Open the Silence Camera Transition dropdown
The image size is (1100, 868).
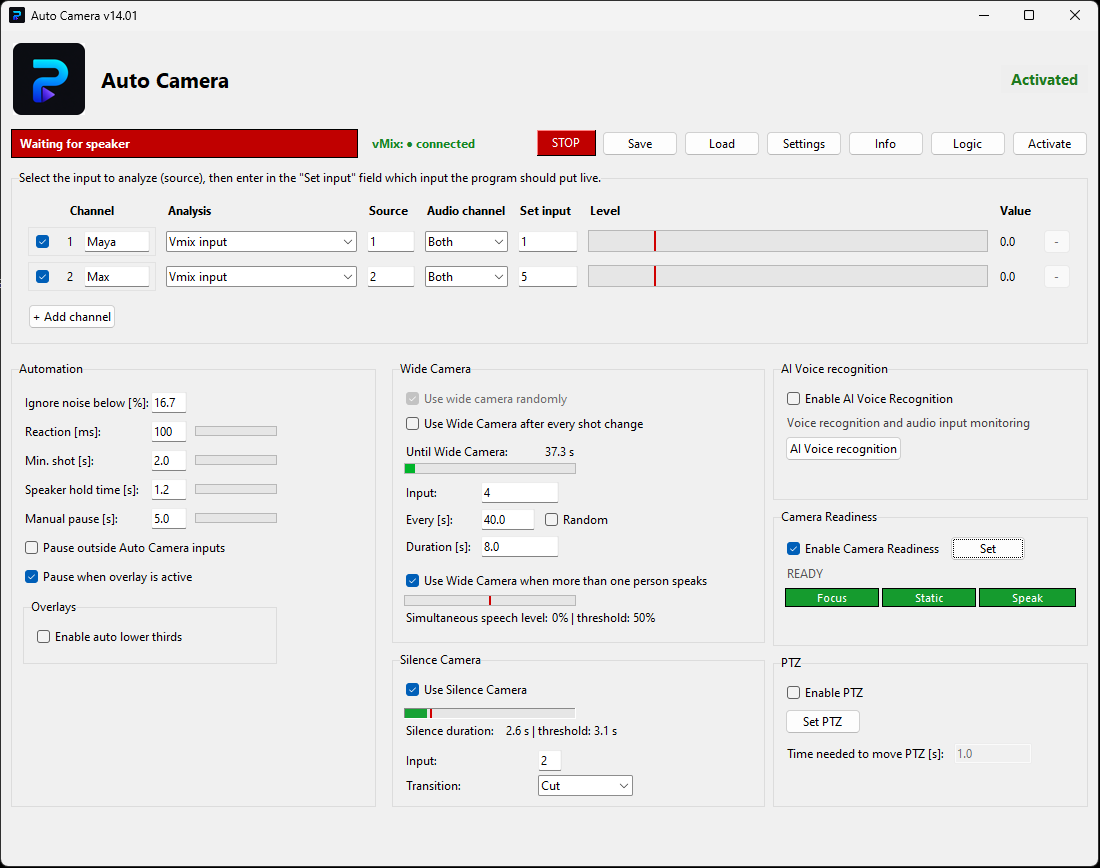point(585,786)
